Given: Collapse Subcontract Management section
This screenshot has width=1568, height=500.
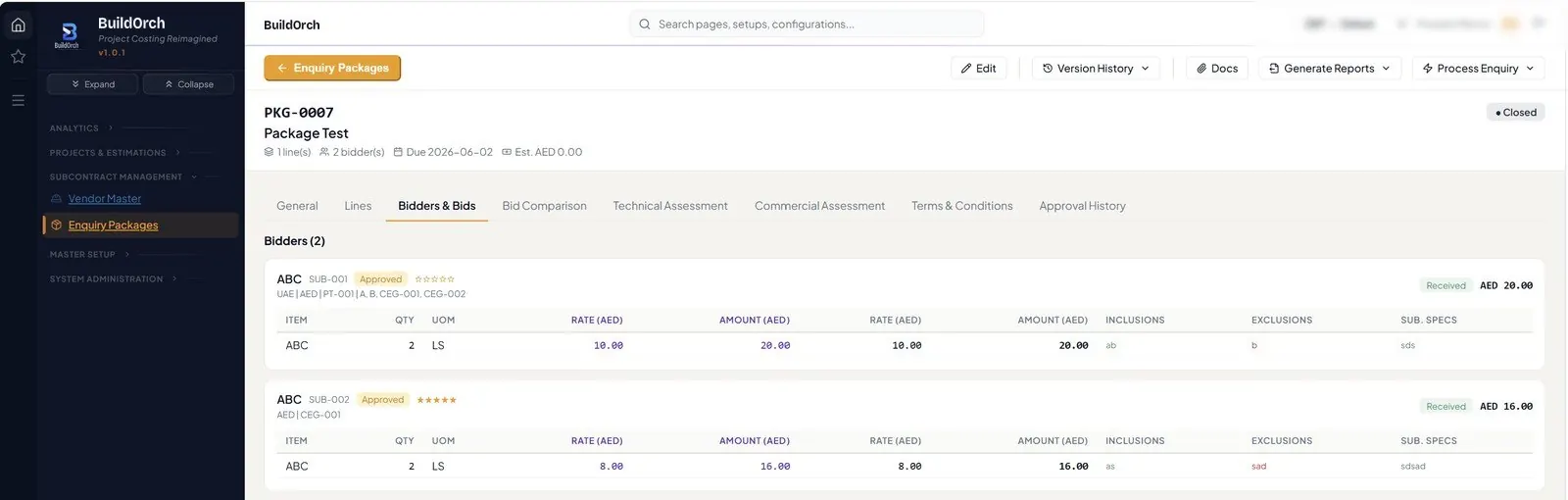Looking at the screenshot, I should pyautogui.click(x=122, y=177).
